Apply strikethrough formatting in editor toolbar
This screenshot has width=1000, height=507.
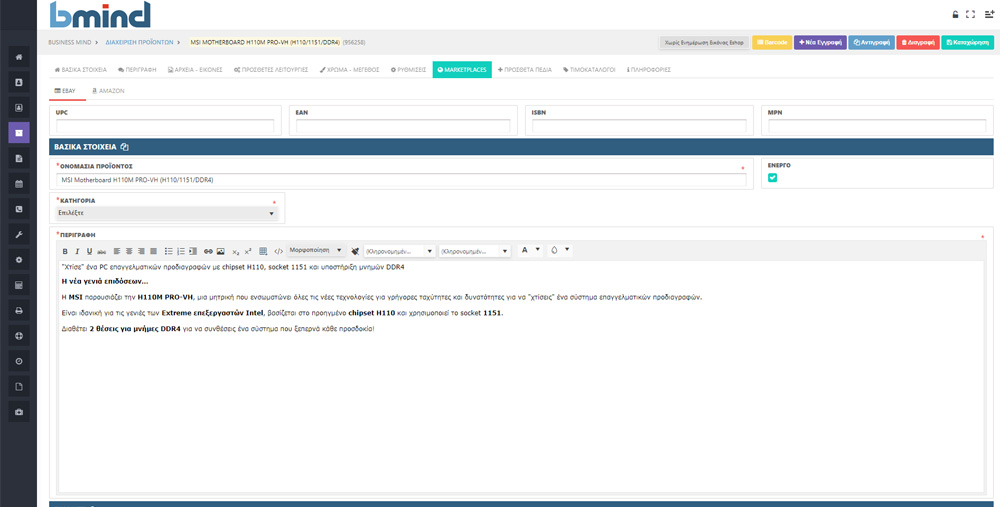click(x=101, y=252)
